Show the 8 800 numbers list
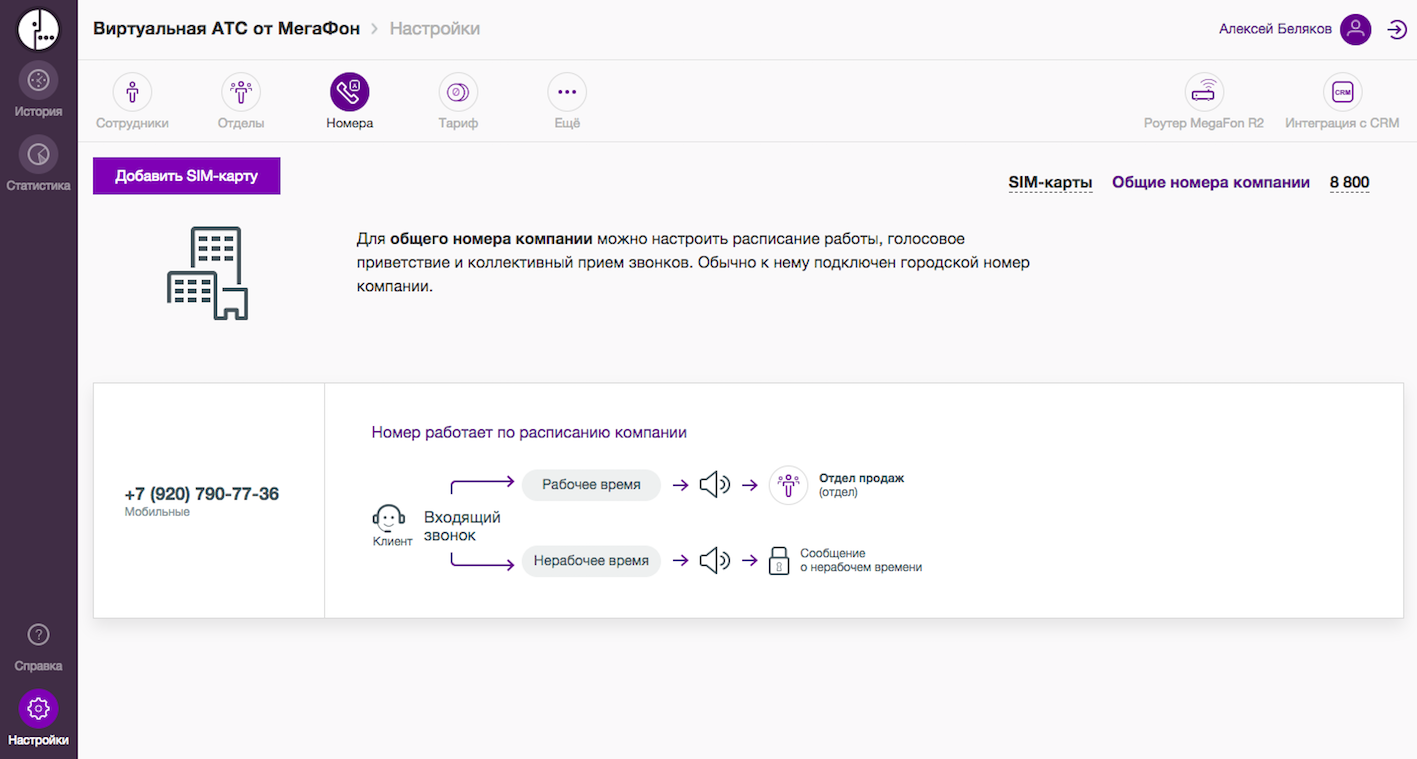Image resolution: width=1417 pixels, height=759 pixels. click(1350, 183)
